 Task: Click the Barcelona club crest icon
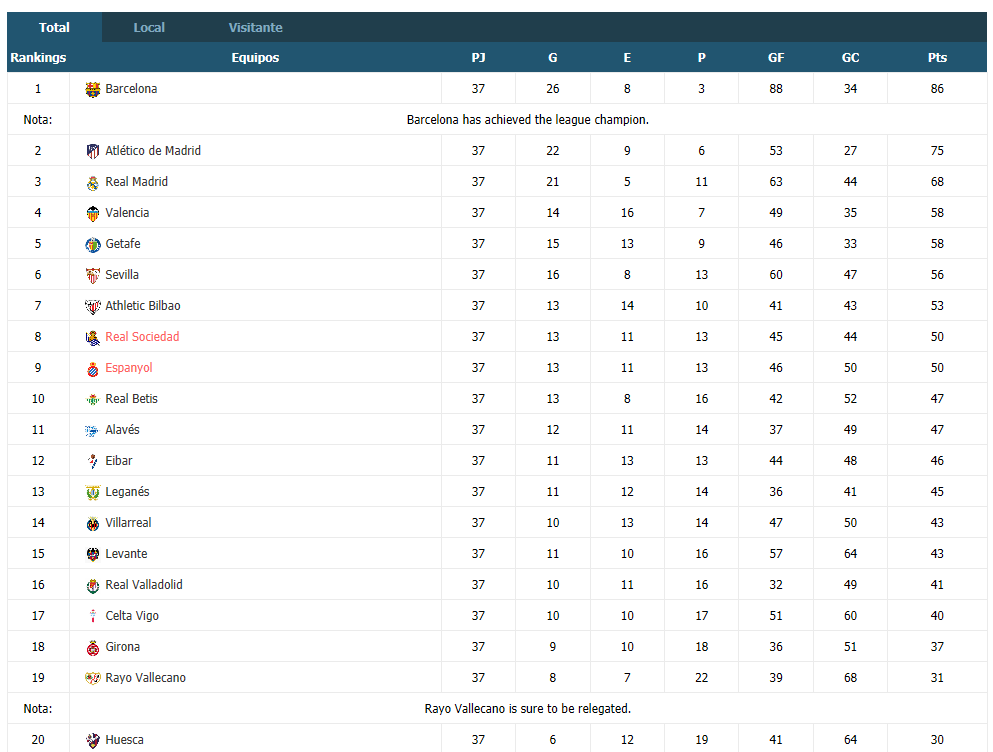pos(93,89)
